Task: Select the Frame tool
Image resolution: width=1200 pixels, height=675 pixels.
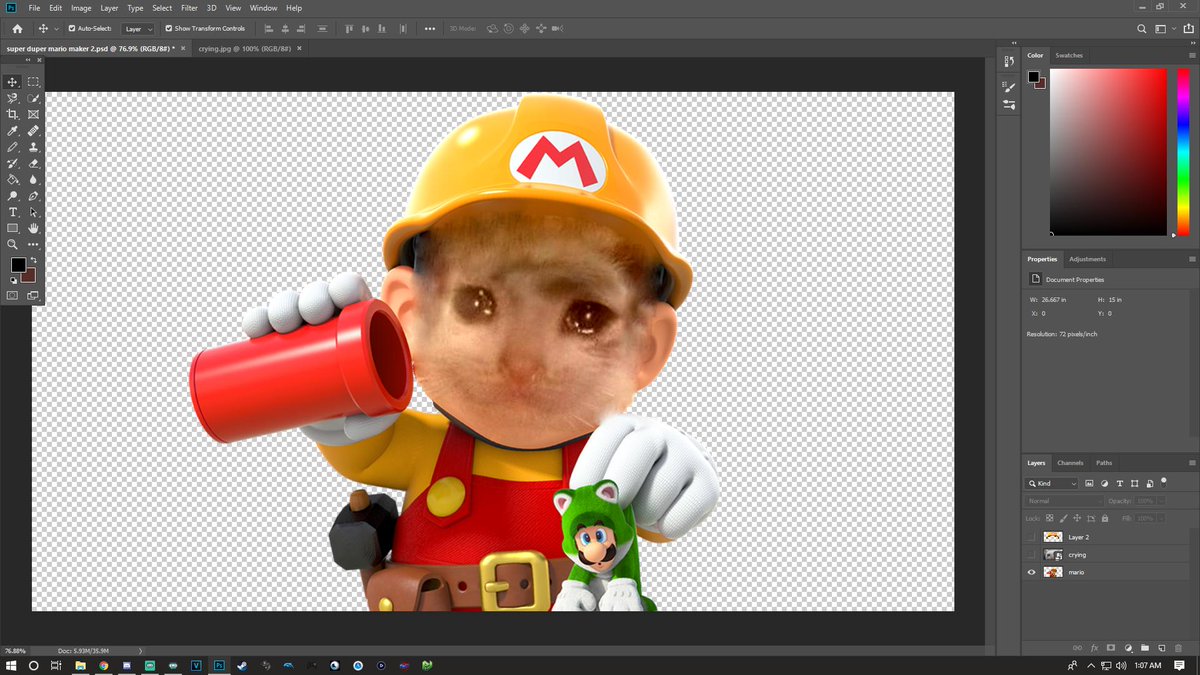Action: [33, 115]
